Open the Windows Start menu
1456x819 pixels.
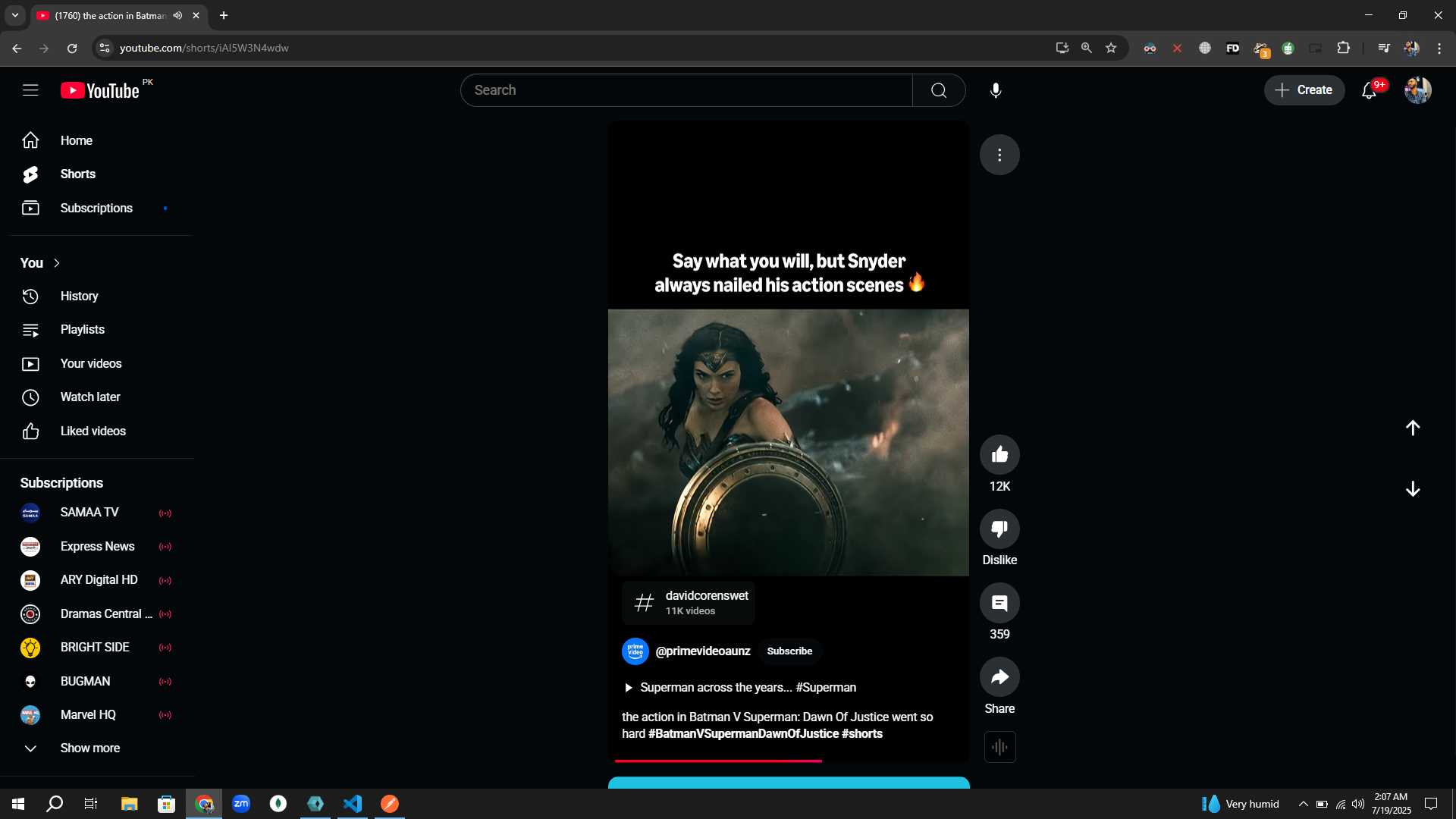pyautogui.click(x=18, y=804)
